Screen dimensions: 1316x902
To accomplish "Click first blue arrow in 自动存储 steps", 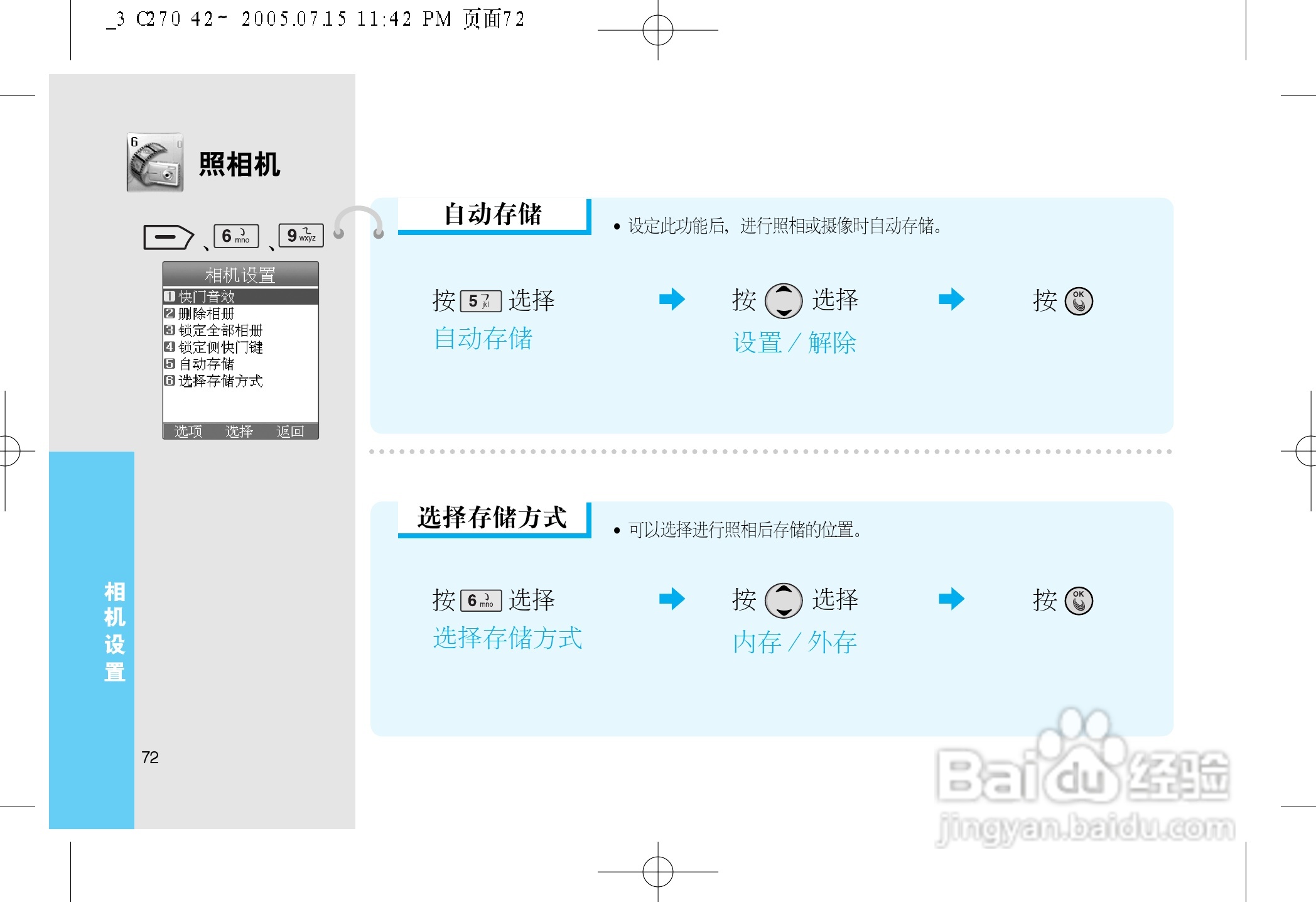I will pos(672,299).
